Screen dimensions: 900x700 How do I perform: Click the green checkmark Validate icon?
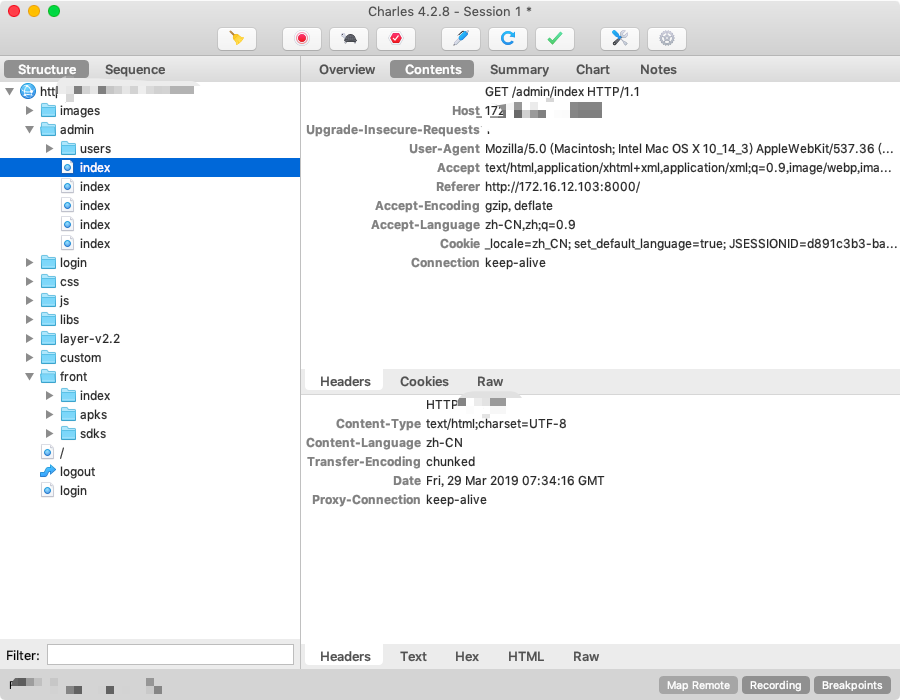555,39
